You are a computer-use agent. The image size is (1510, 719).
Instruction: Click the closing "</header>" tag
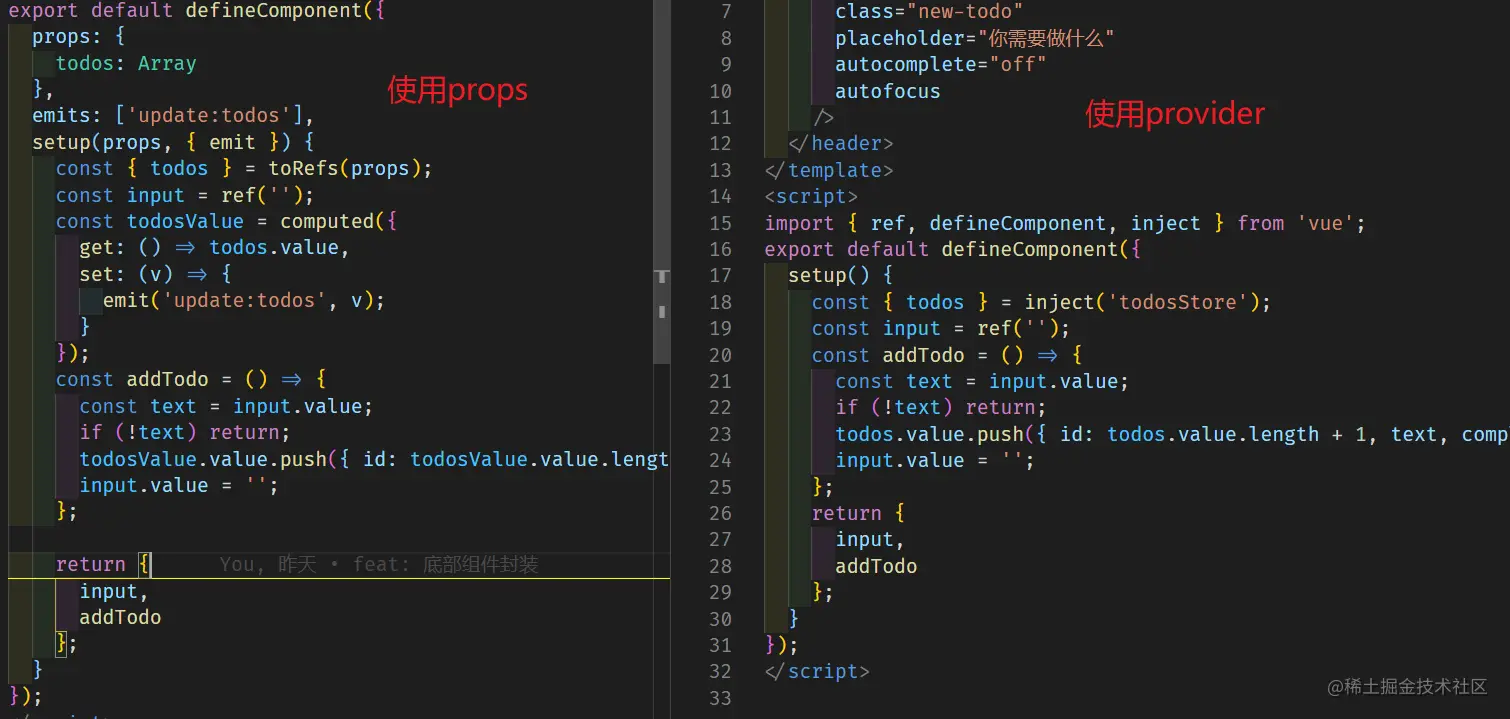[841, 143]
